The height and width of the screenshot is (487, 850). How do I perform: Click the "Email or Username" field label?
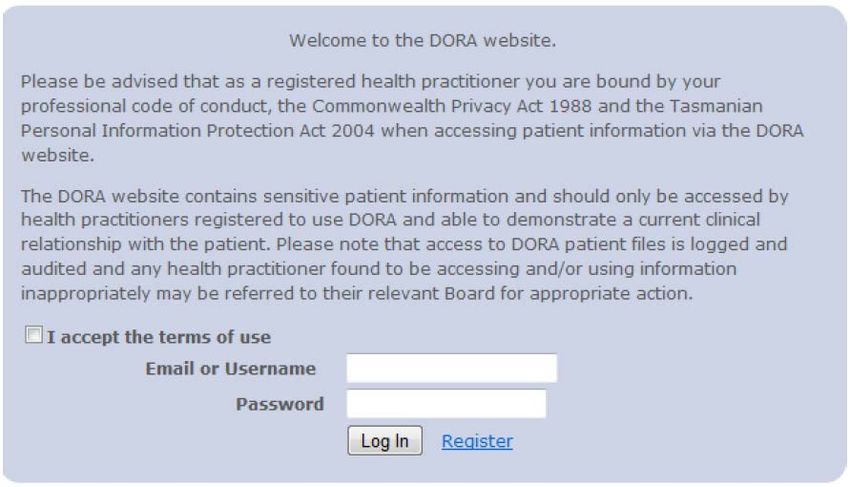[231, 369]
